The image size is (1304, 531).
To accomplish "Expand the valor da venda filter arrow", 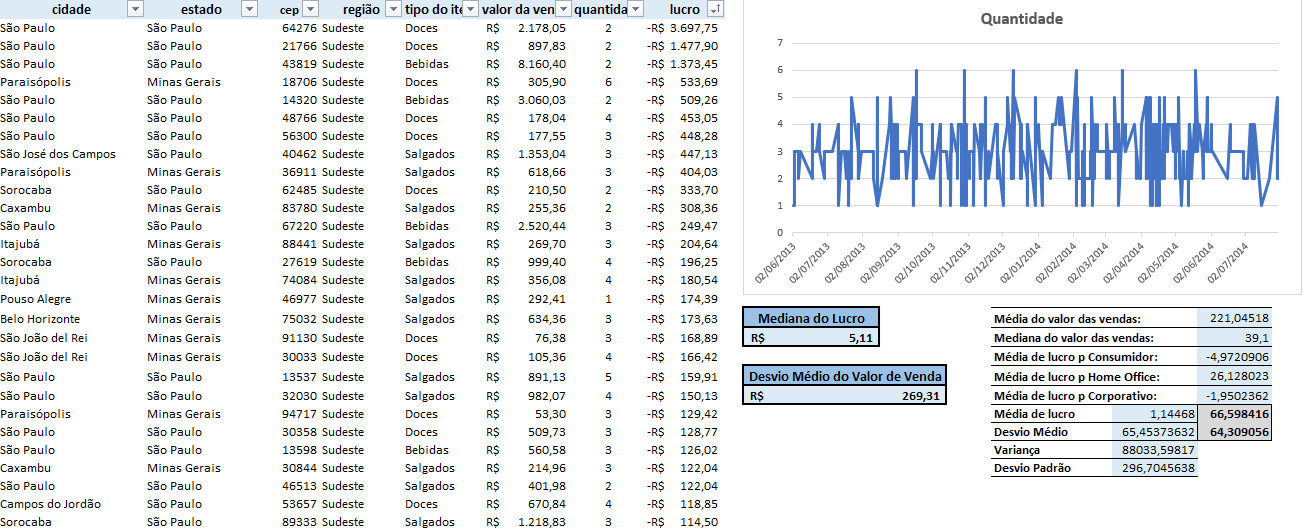I will coord(563,9).
